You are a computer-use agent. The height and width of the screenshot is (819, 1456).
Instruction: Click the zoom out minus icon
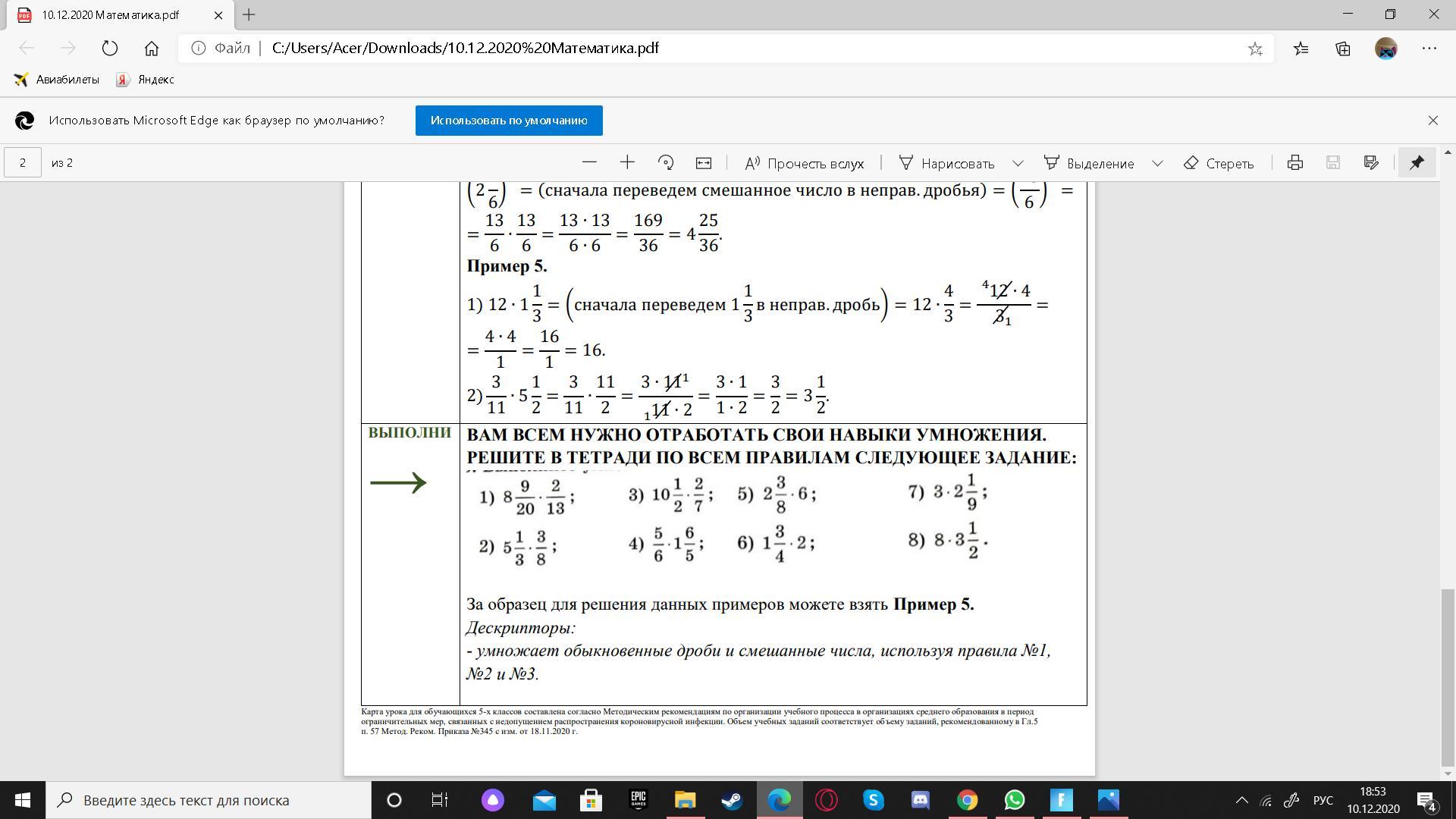coord(589,162)
